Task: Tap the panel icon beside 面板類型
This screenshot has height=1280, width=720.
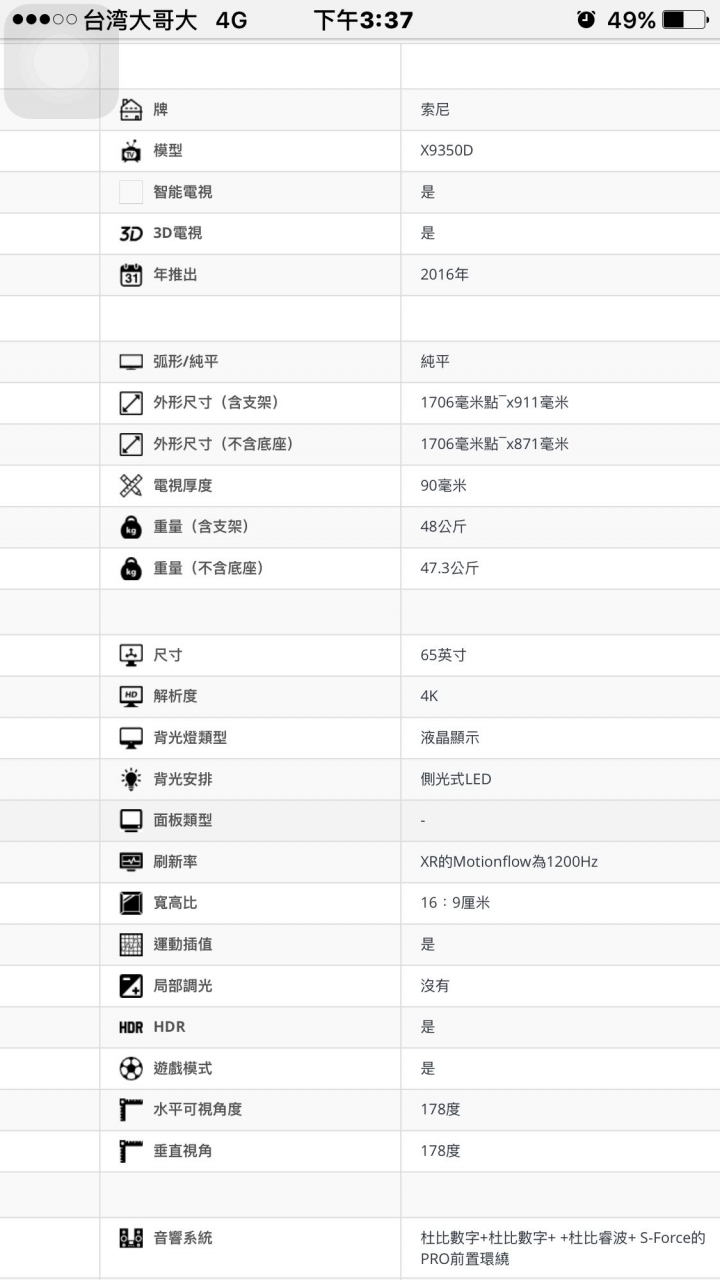Action: tap(131, 820)
